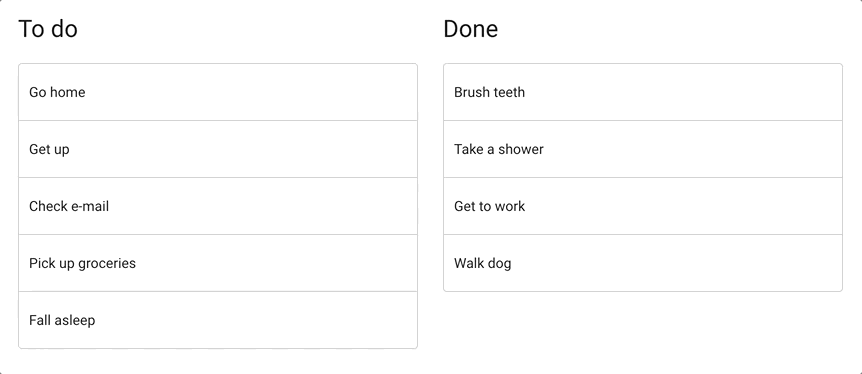This screenshot has height=374, width=862.
Task: Select the last task in the Done column
Action: click(643, 263)
